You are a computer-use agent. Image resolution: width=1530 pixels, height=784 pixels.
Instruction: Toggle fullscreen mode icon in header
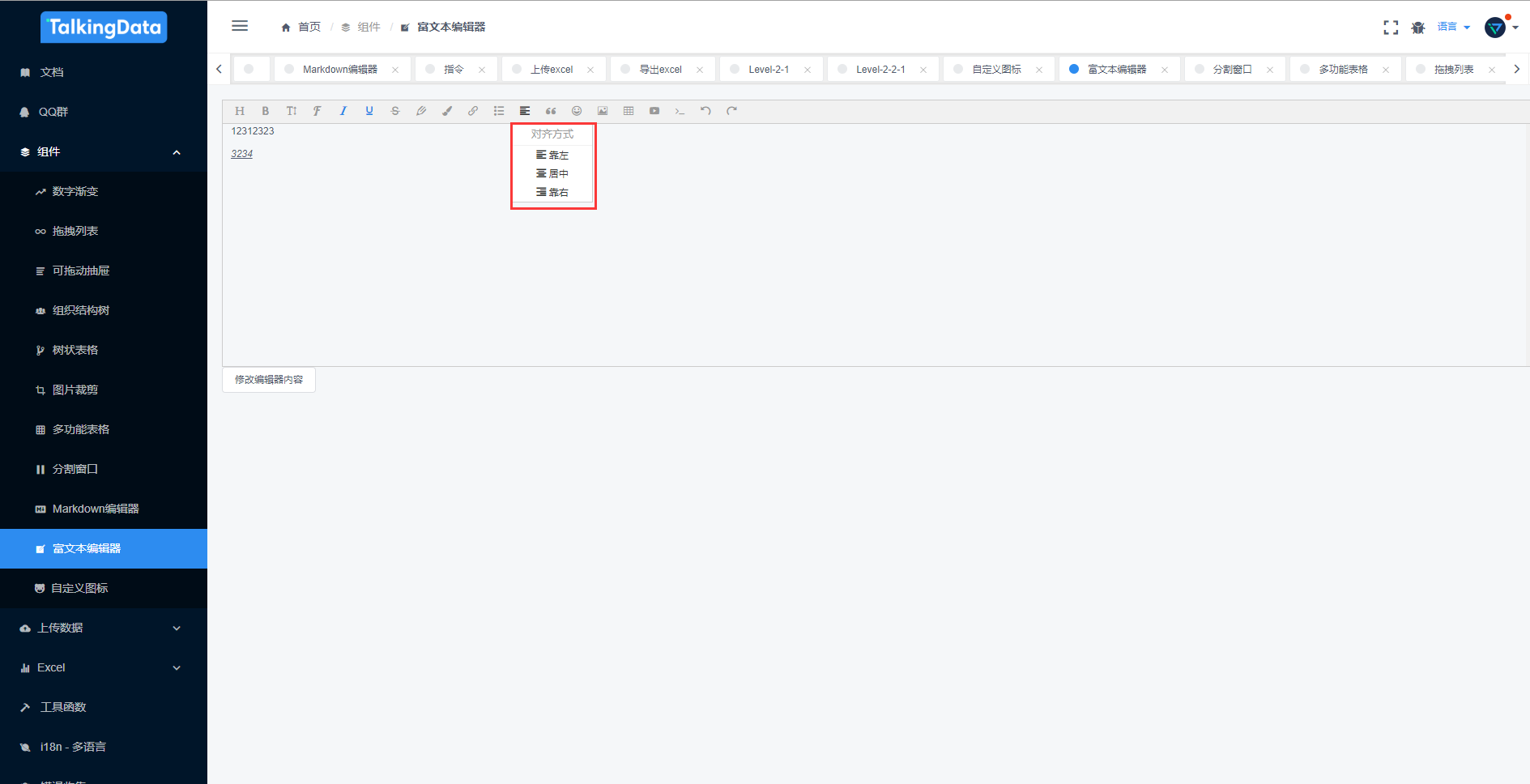[x=1391, y=28]
